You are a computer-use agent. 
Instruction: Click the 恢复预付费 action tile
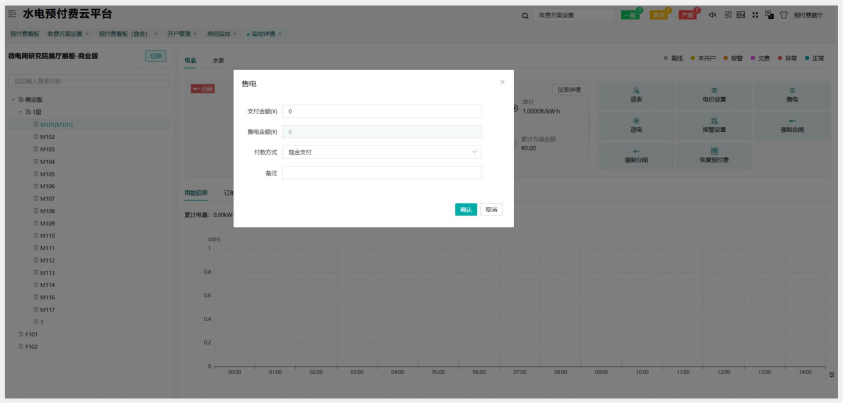[x=714, y=156]
